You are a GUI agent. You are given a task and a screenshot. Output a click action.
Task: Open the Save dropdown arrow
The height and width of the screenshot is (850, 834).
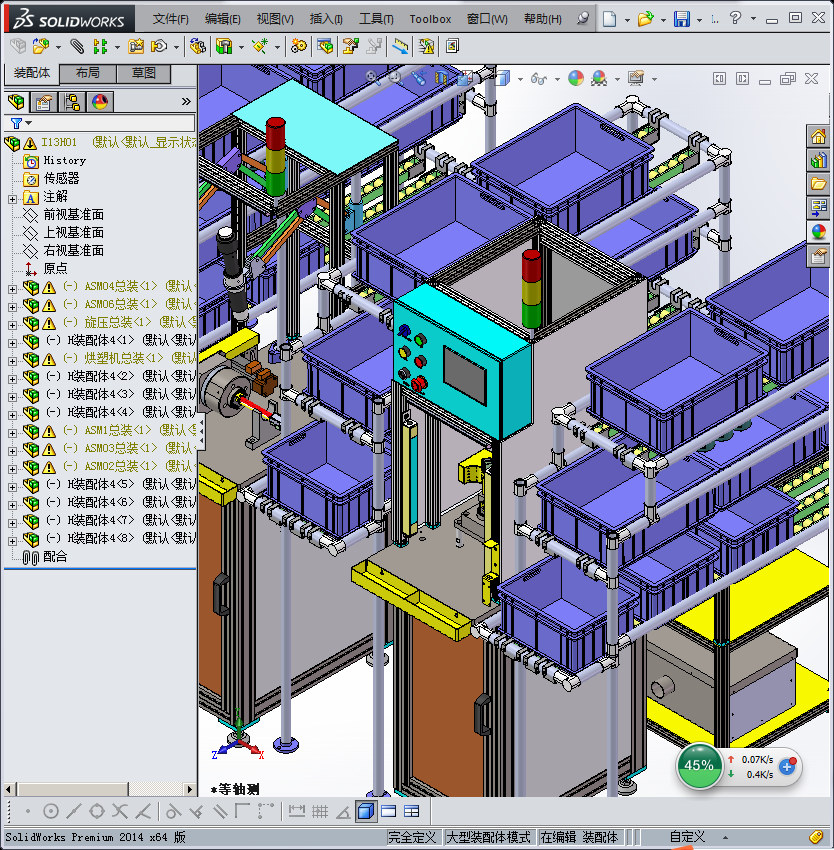(x=700, y=20)
